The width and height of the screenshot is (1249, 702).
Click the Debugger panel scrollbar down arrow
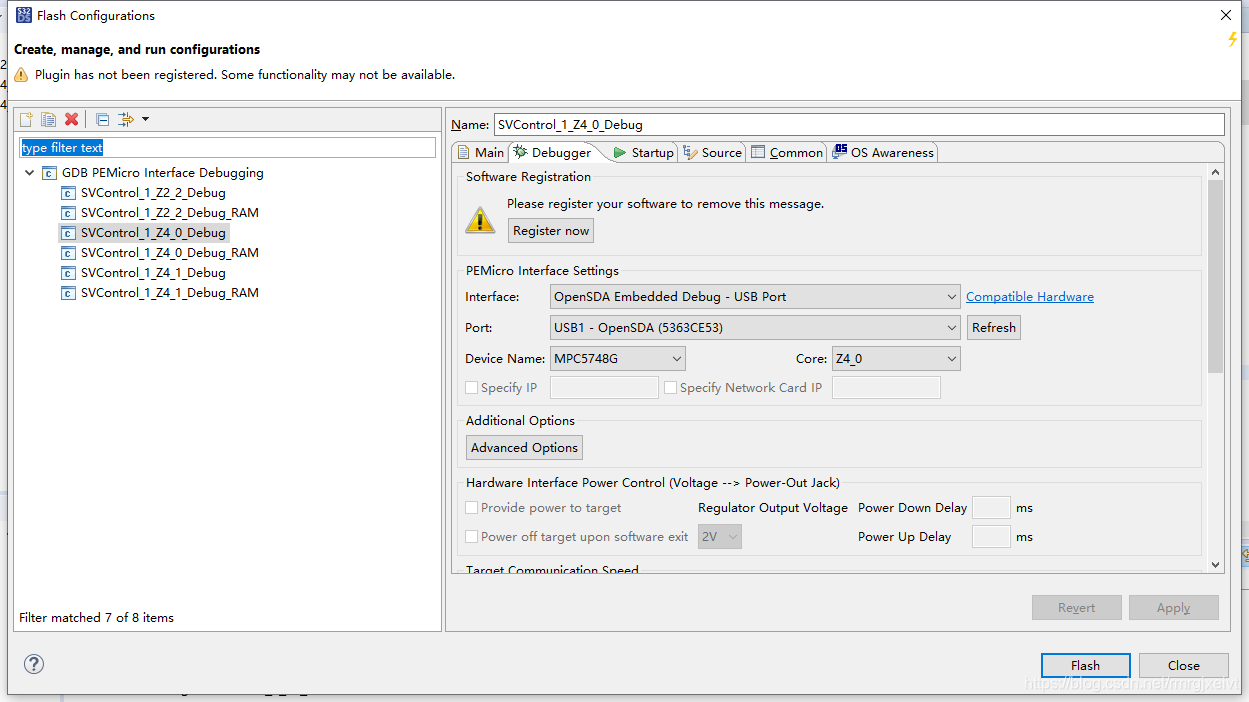click(1215, 564)
